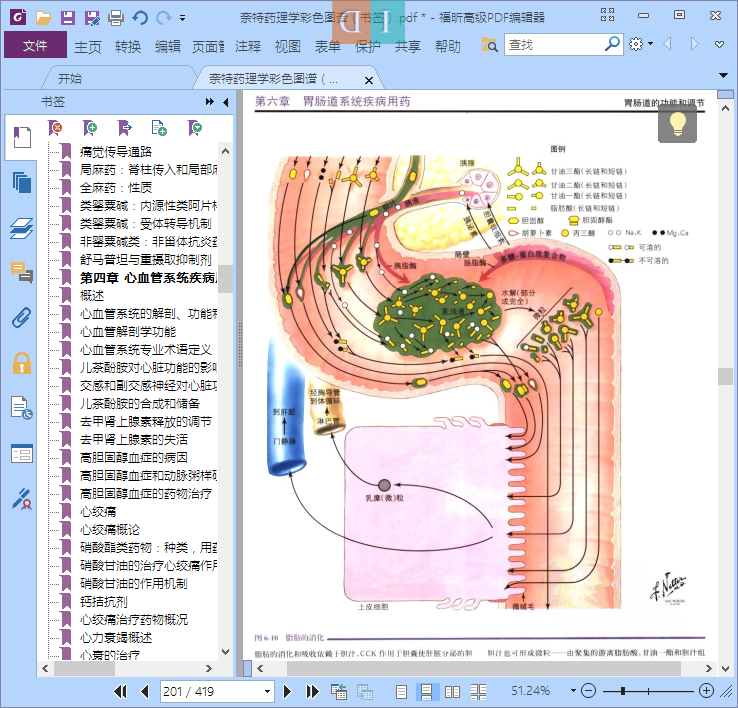Image resolution: width=738 pixels, height=708 pixels.
Task: Select bookmark 高胆固醇血症的病因
Action: pos(134,458)
